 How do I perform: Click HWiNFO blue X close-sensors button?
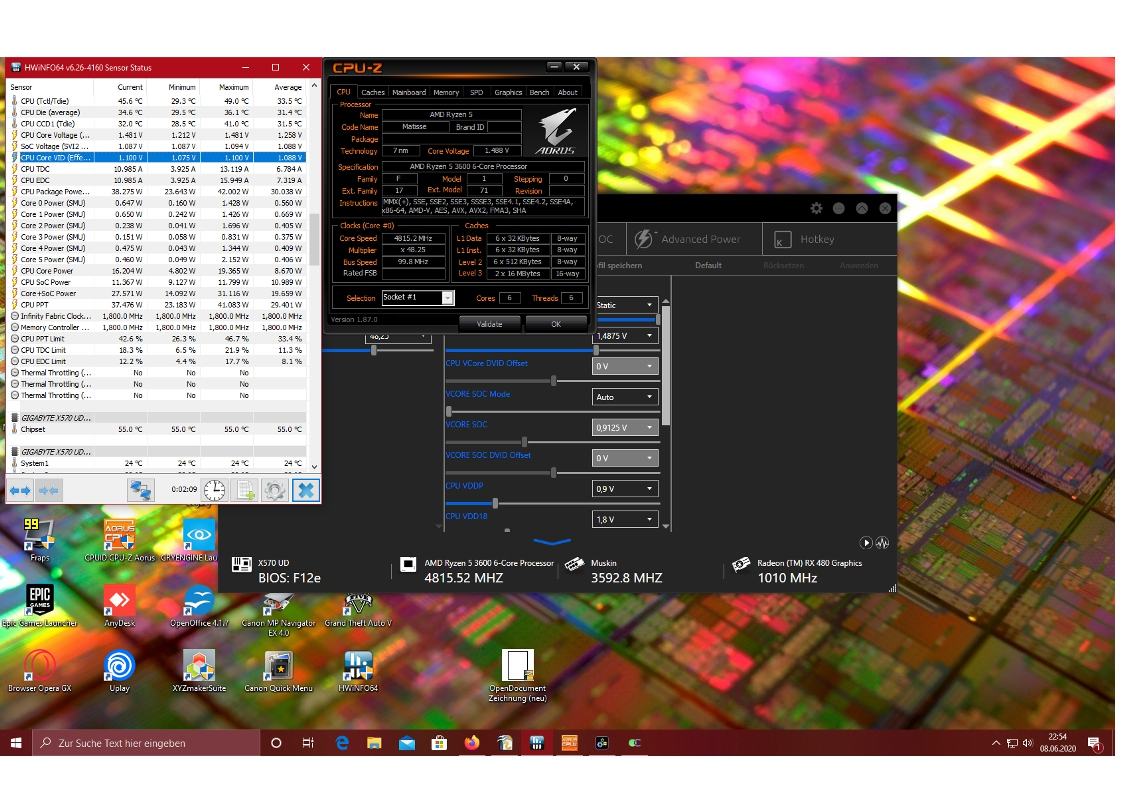(306, 490)
